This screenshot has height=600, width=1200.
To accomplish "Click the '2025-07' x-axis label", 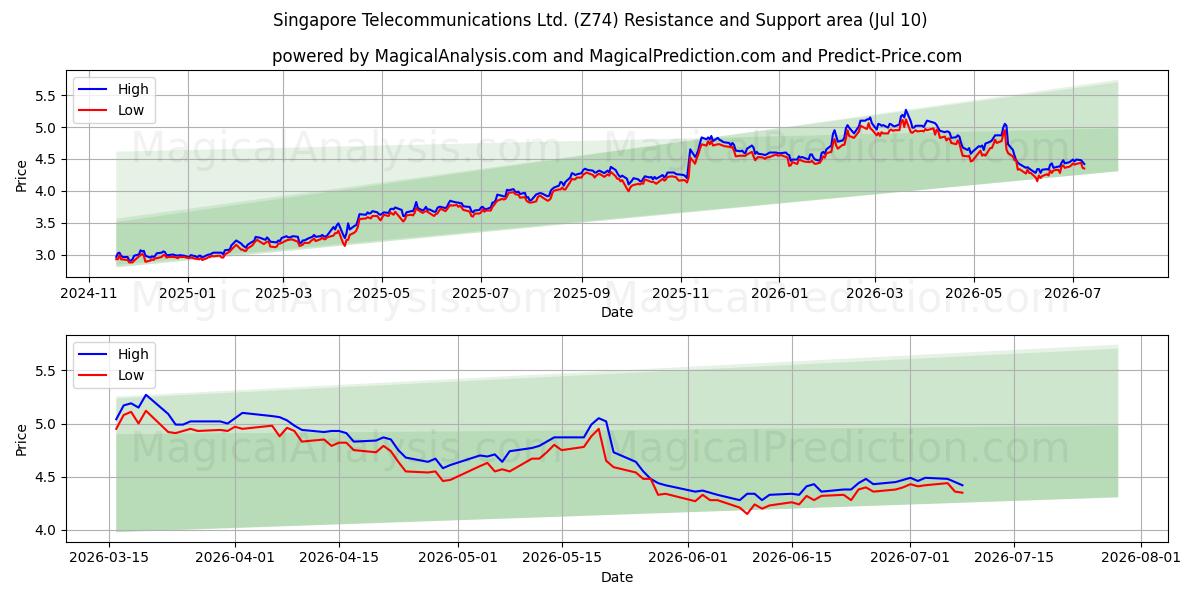I will point(481,293).
